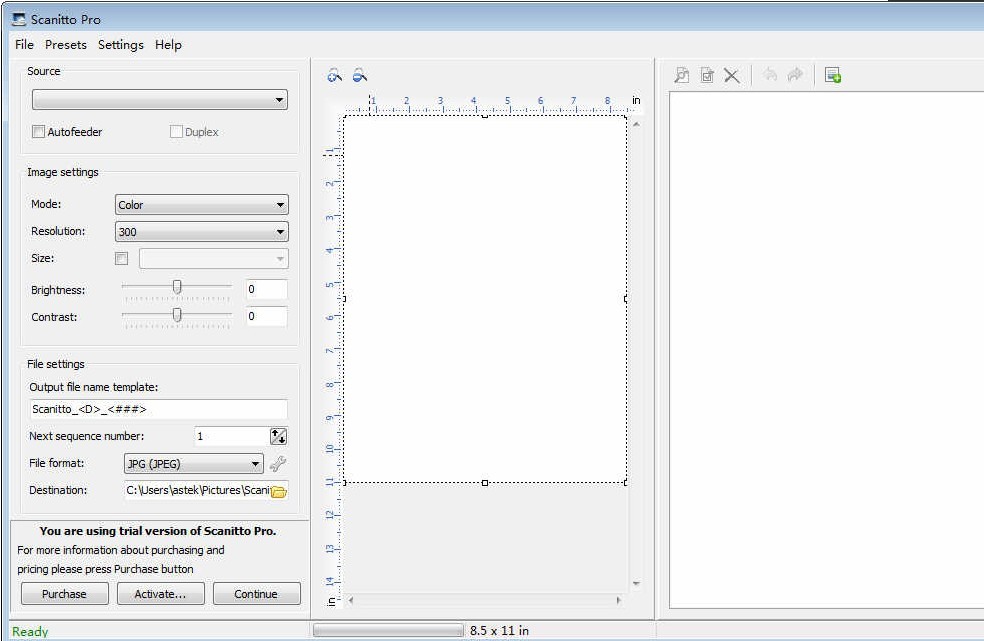
Task: Click the Activate... button
Action: [x=161, y=594]
